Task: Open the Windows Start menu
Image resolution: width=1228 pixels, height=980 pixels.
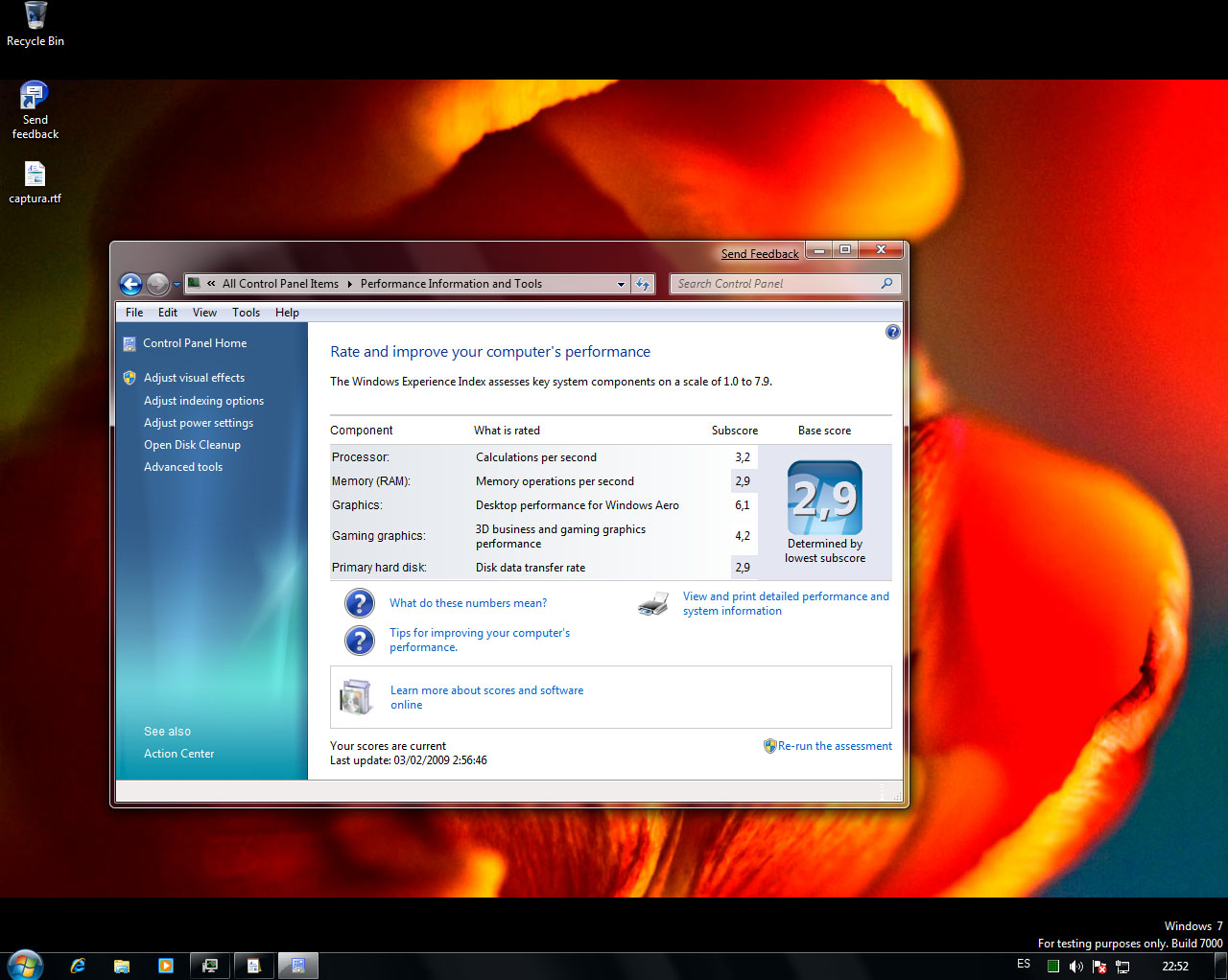Action: click(24, 965)
